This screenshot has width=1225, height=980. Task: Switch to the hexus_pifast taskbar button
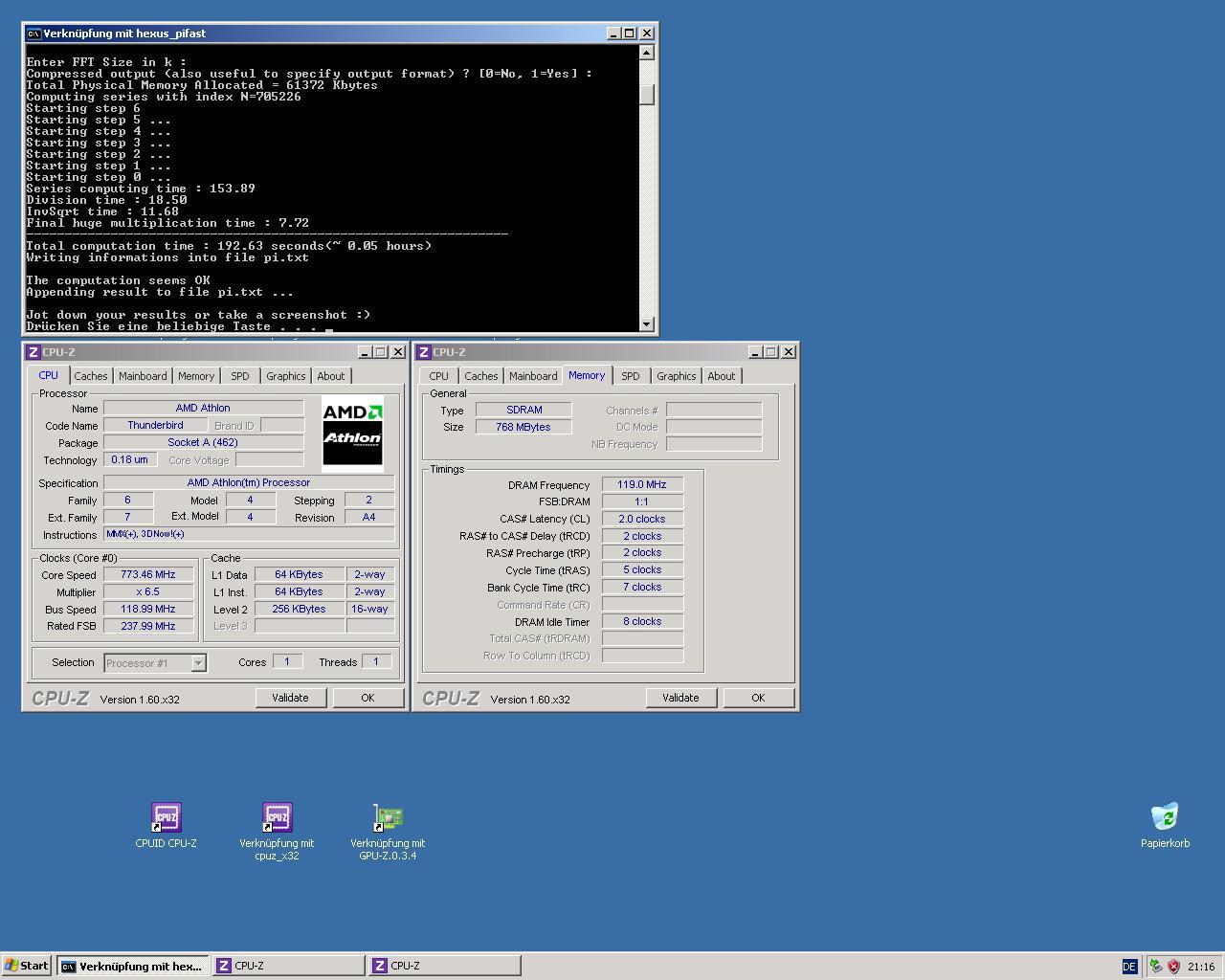(x=132, y=967)
